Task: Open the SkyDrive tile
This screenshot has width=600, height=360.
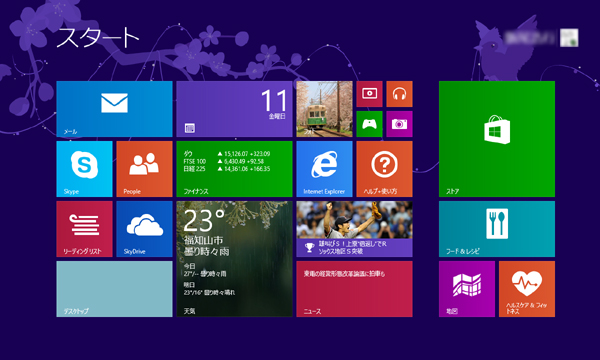Action: click(x=144, y=229)
